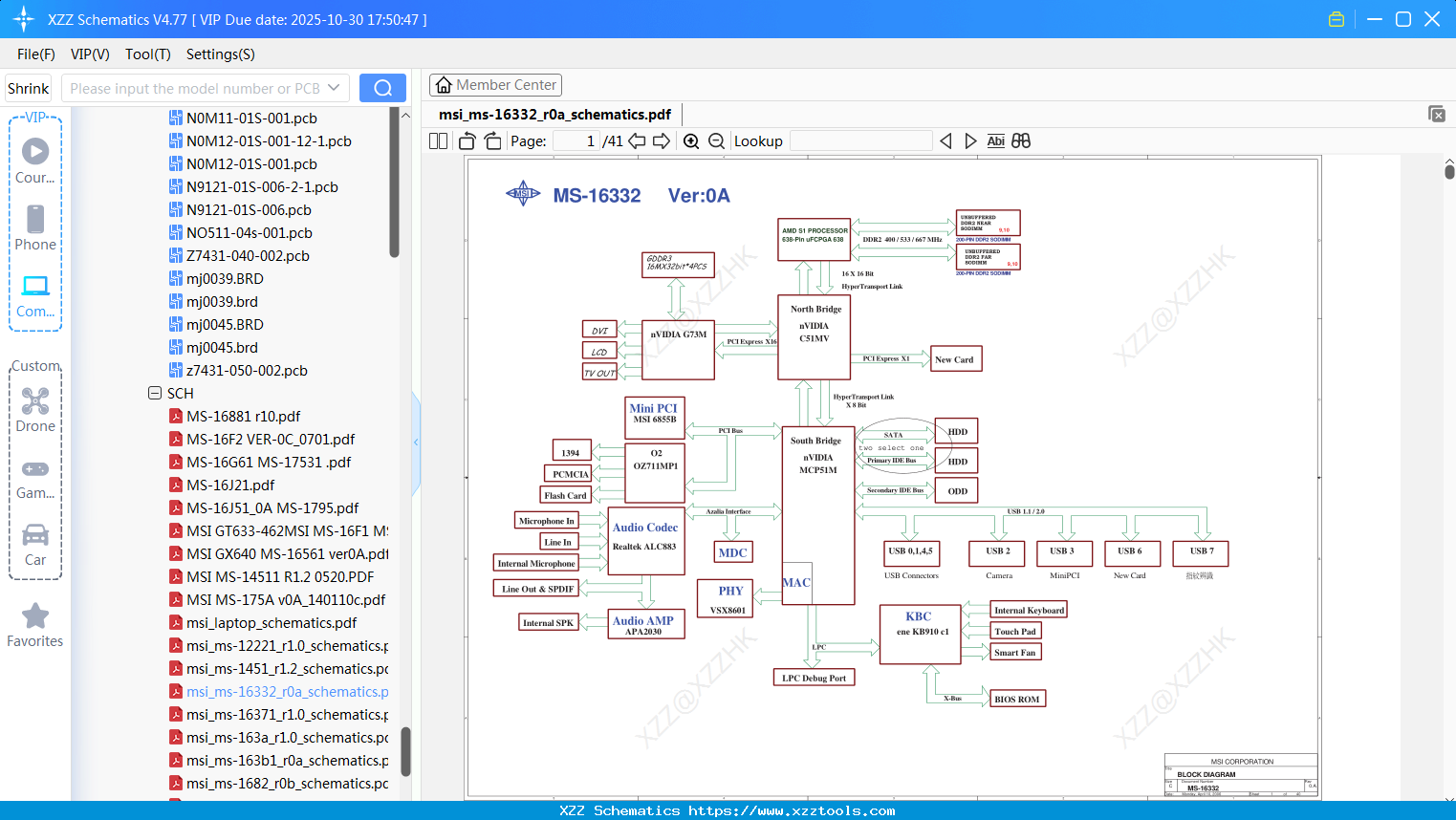
Task: Open the Member Center home button
Action: point(495,85)
